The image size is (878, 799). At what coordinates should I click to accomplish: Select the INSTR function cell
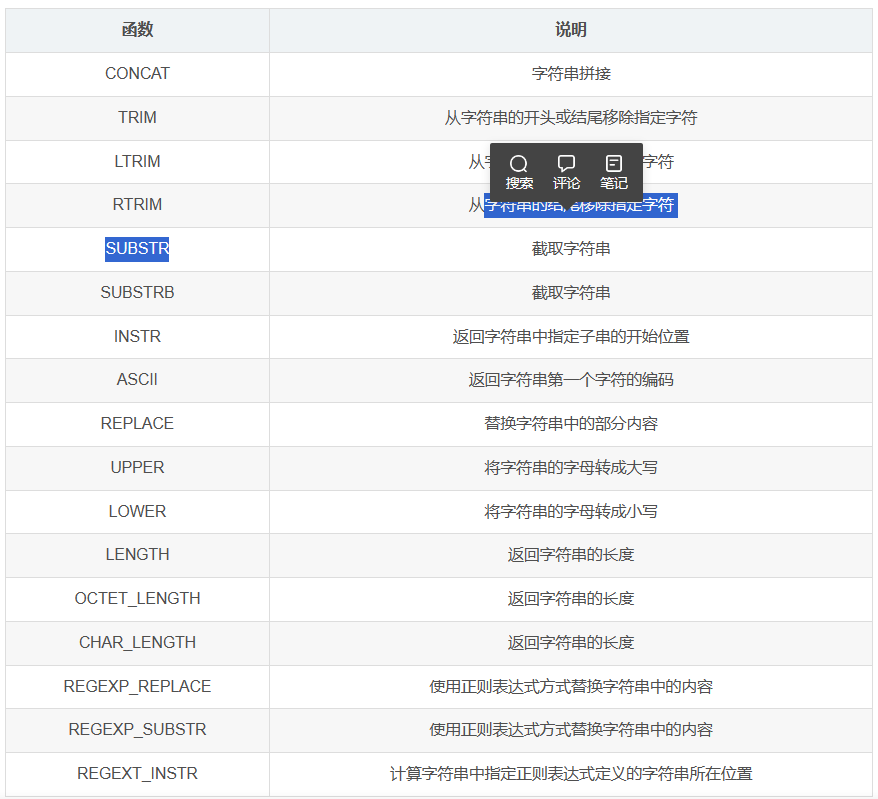click(x=137, y=336)
